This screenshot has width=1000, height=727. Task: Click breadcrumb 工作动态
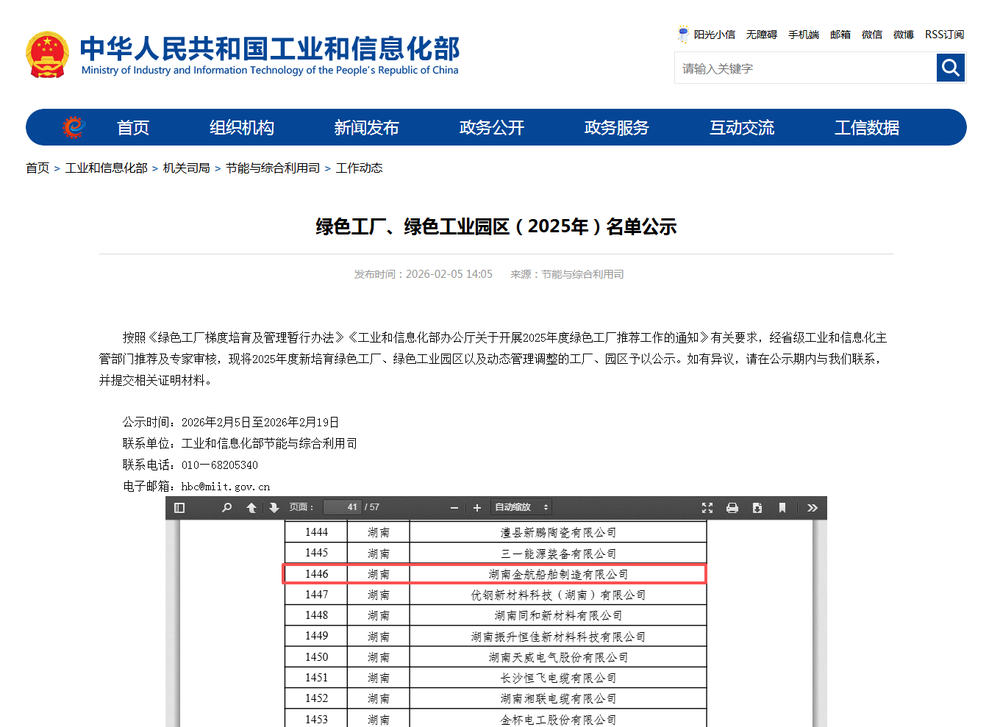click(359, 168)
